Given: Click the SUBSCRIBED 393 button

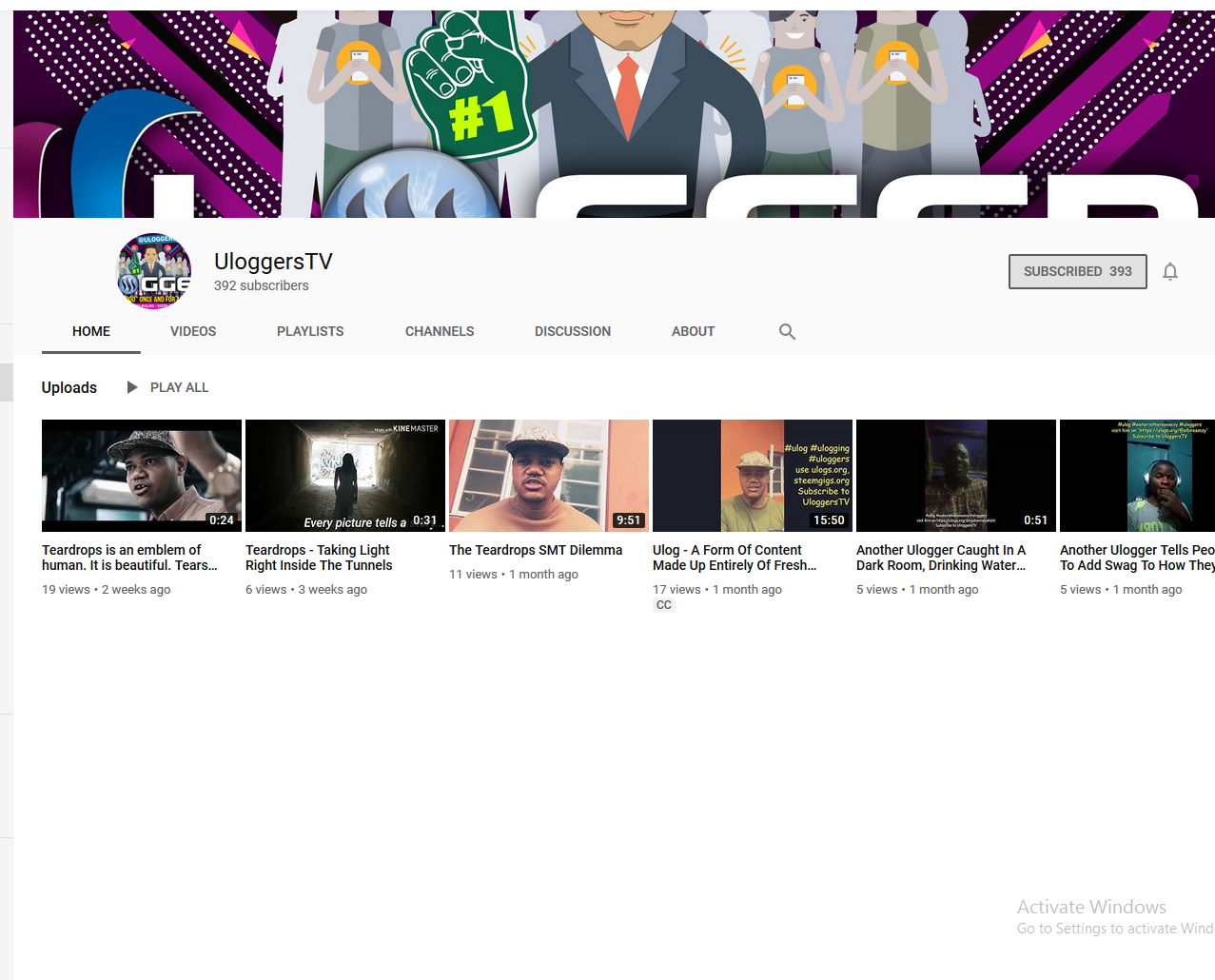Looking at the screenshot, I should click(x=1078, y=271).
